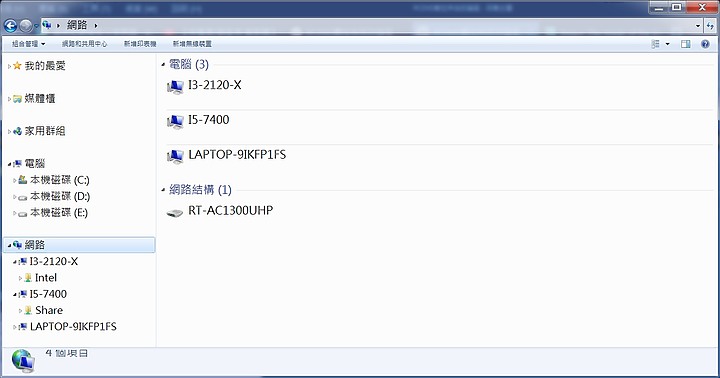Image resolution: width=720 pixels, height=378 pixels.
Task: Change view with the view icon
Action: click(656, 44)
